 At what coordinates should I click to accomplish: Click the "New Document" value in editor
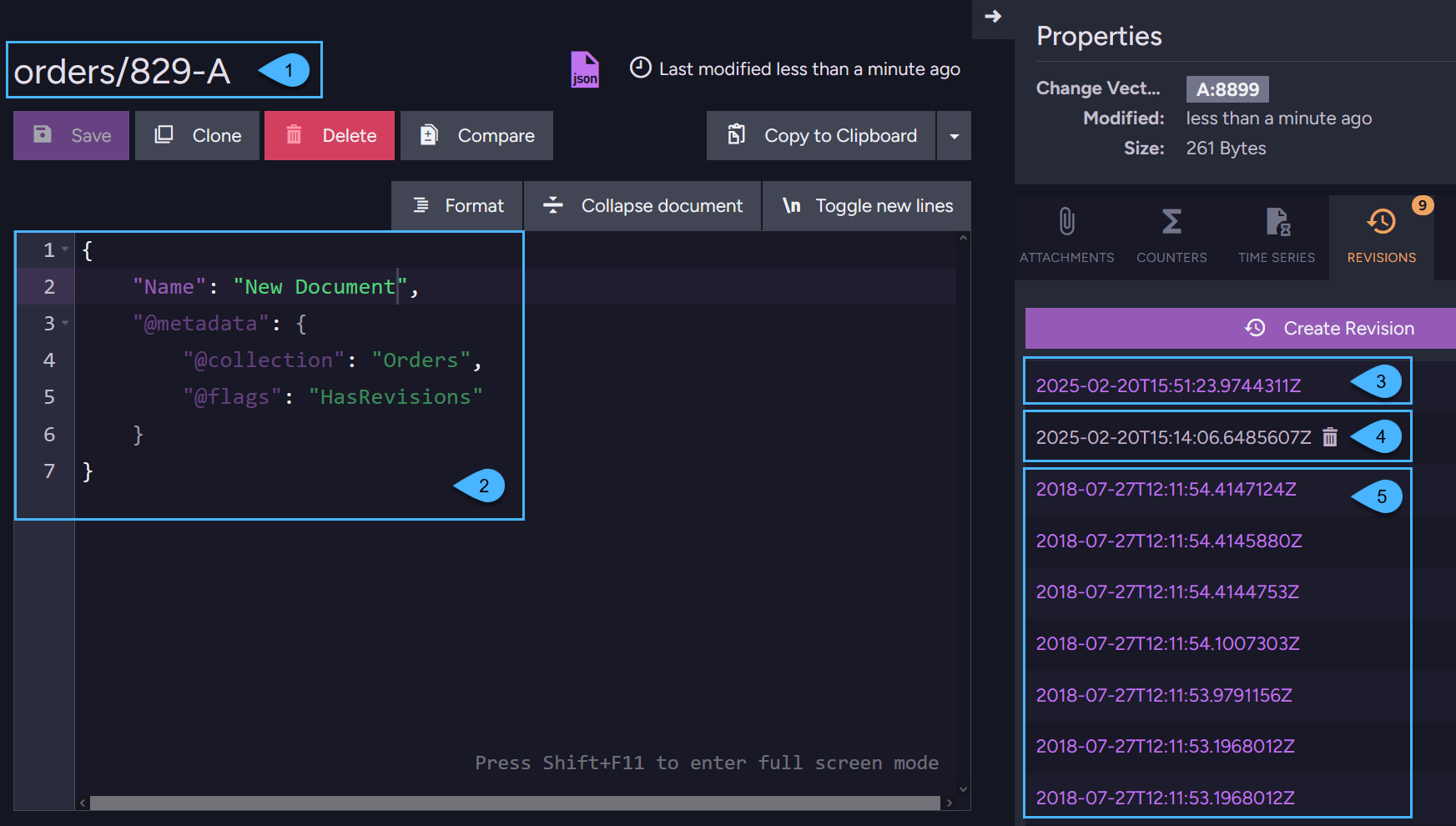(320, 287)
